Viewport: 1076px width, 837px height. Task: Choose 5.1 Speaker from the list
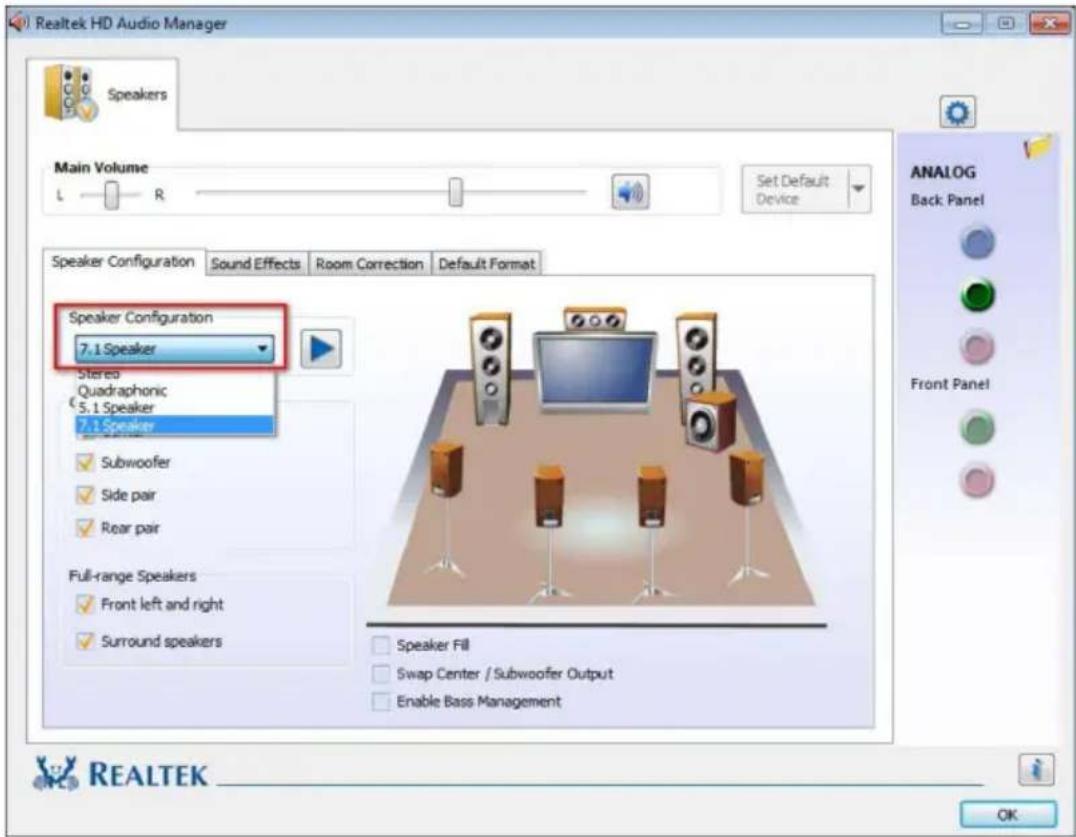click(175, 408)
